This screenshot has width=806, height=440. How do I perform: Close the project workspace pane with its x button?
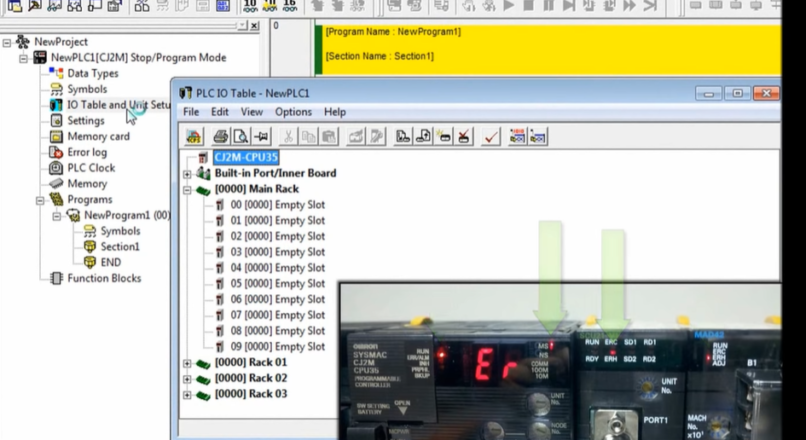254,26
